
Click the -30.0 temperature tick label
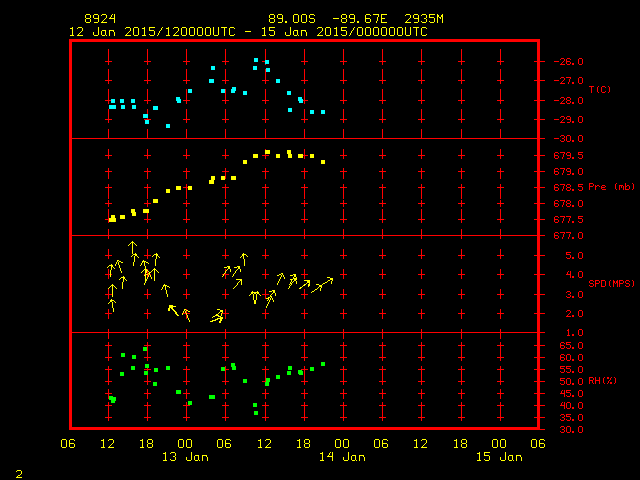tap(568, 139)
